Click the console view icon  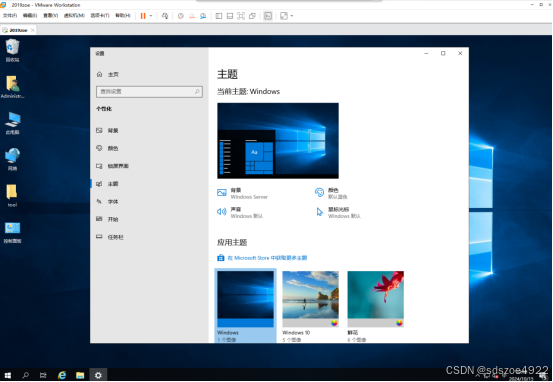coord(268,16)
